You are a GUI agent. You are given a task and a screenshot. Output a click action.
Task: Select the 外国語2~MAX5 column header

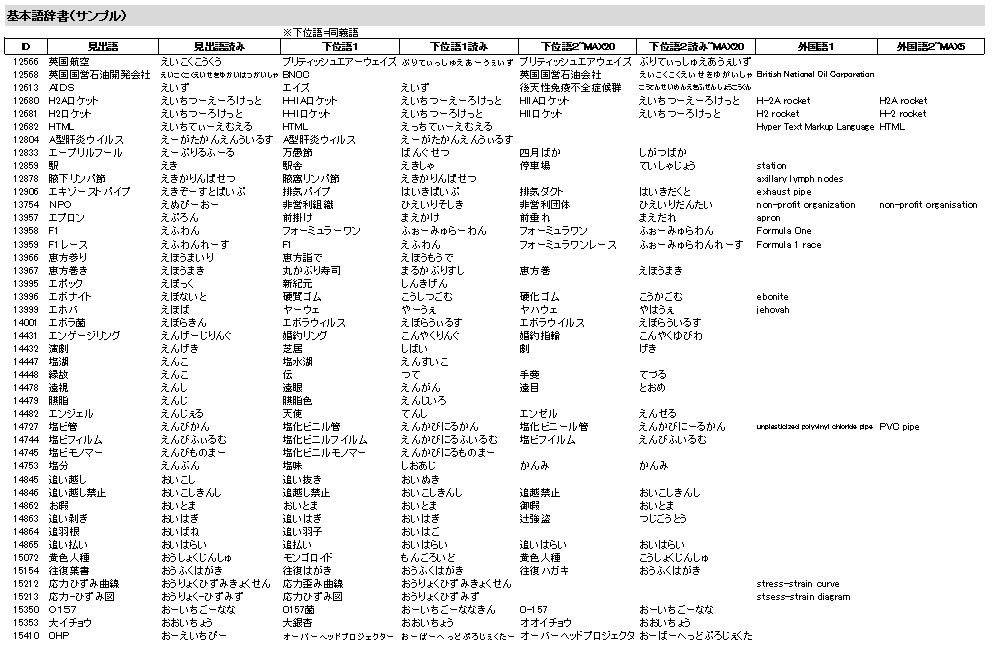pos(931,46)
